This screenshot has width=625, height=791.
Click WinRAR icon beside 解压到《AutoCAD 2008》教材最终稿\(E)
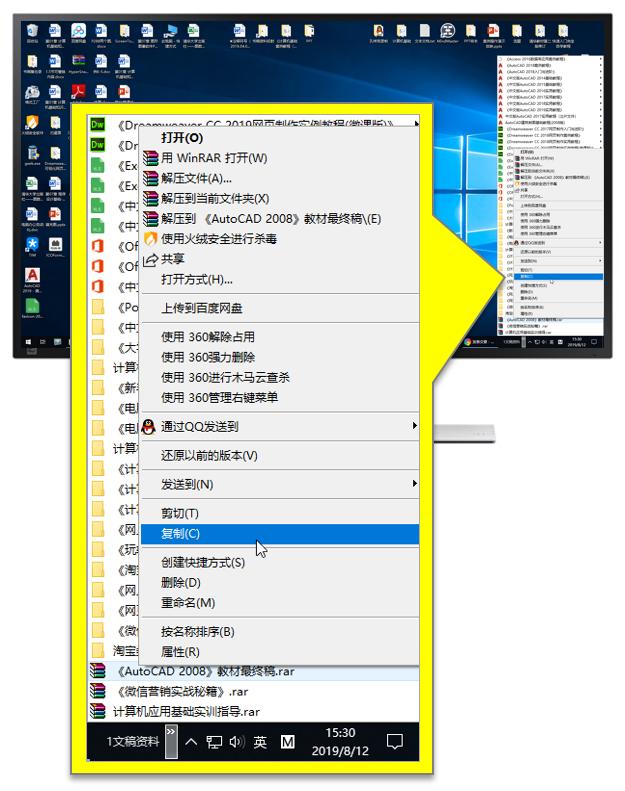tap(150, 219)
